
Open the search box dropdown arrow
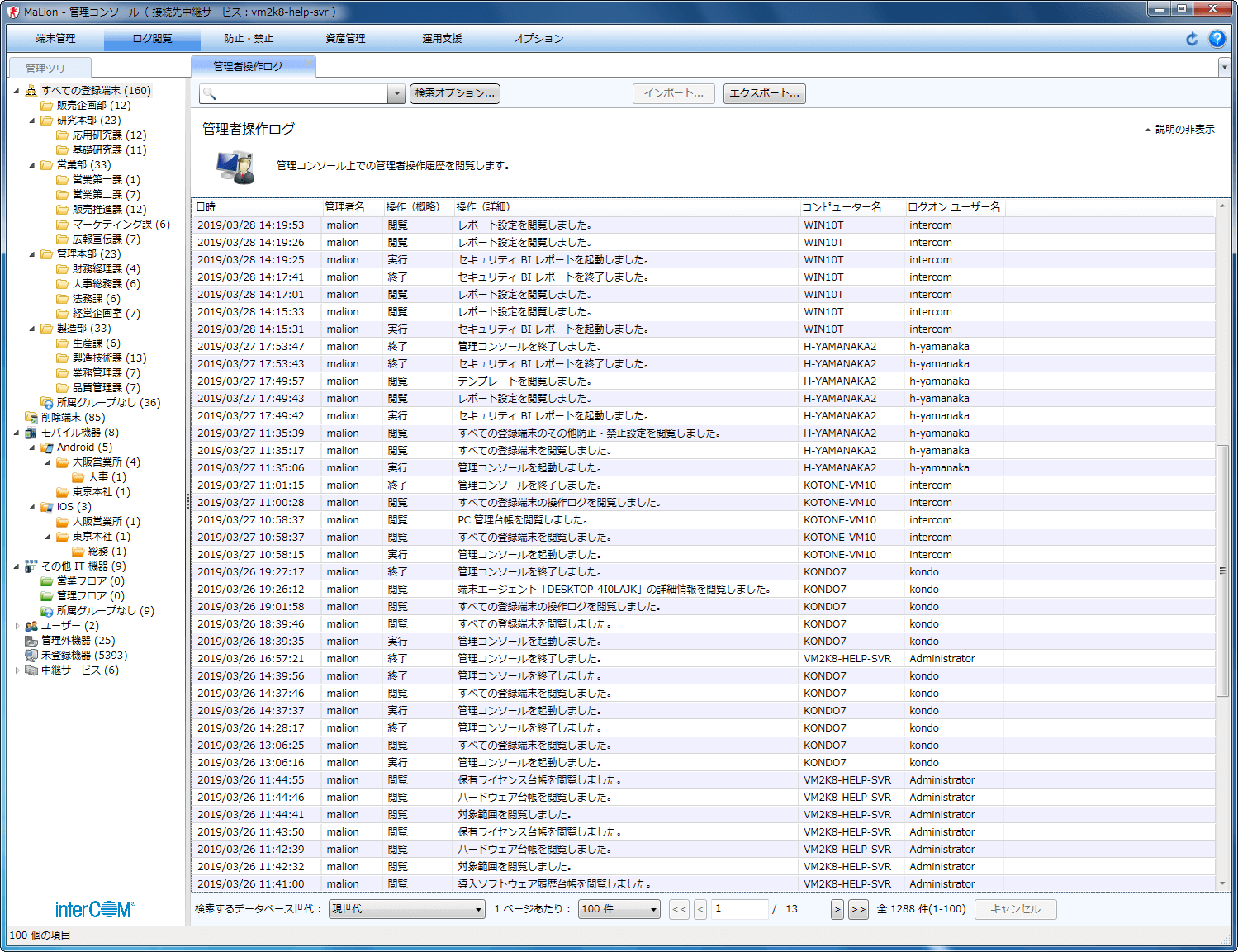(396, 94)
